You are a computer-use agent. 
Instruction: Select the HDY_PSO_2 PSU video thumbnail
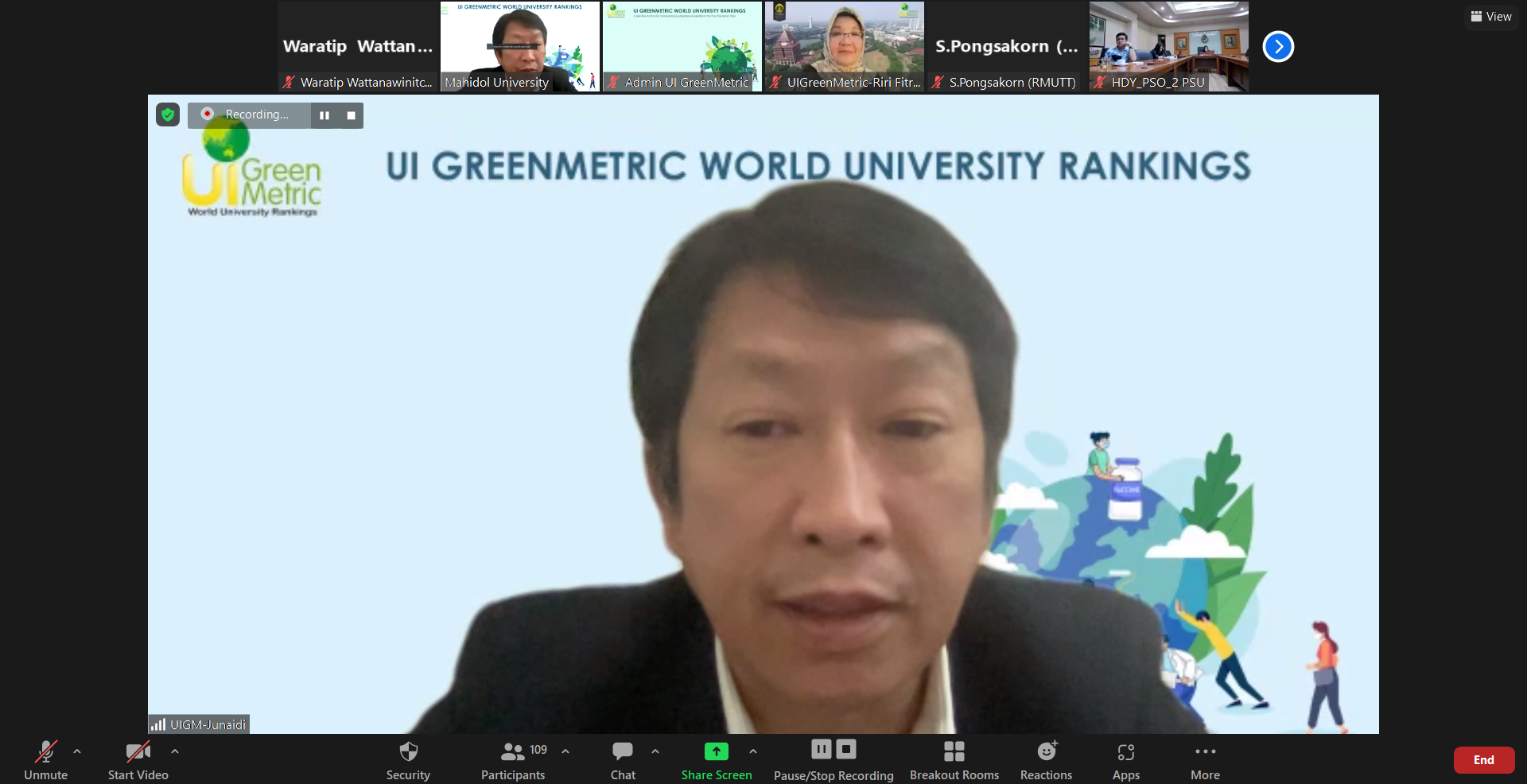pos(1168,46)
